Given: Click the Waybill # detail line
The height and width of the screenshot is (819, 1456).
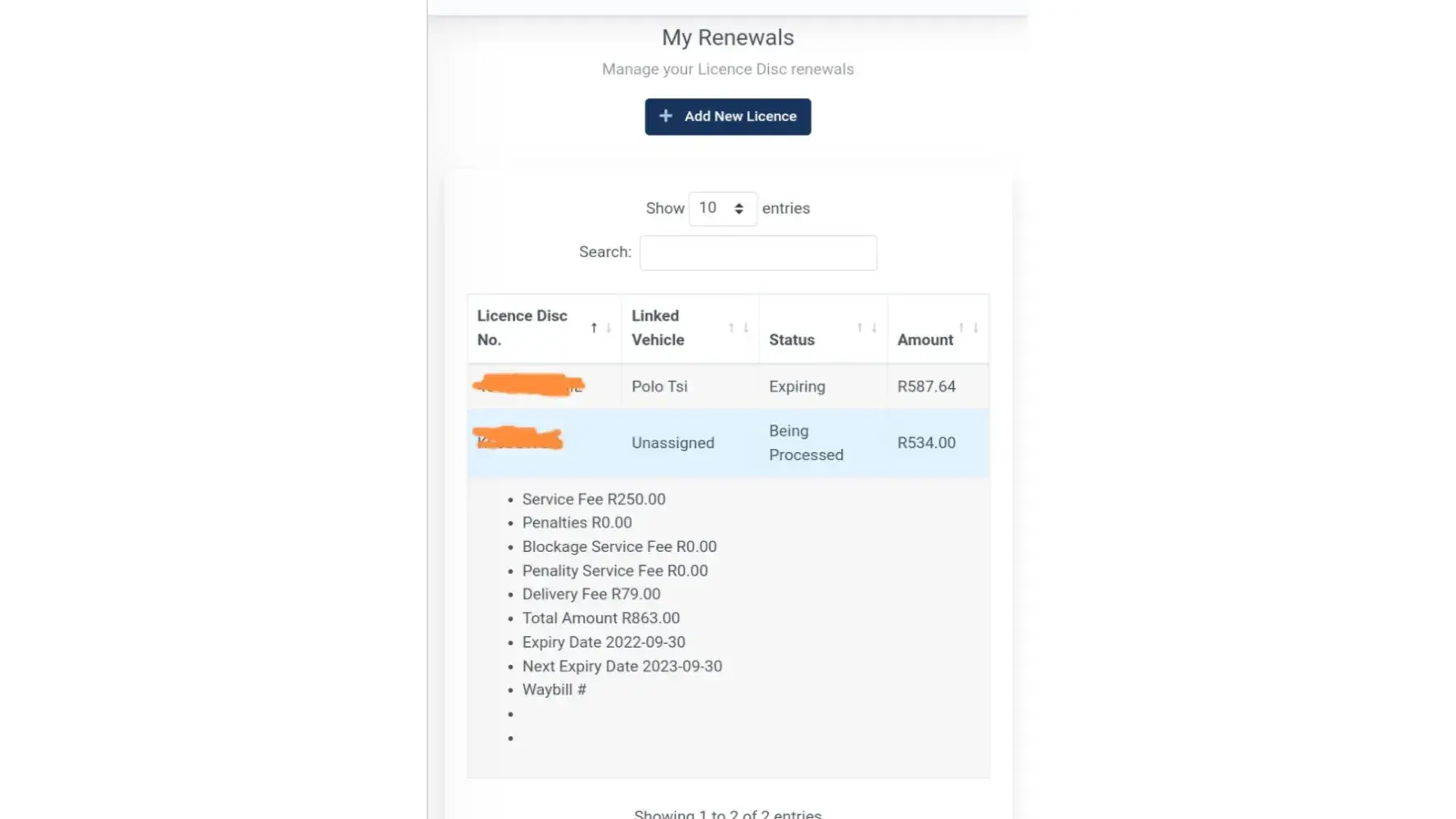Looking at the screenshot, I should [x=554, y=690].
